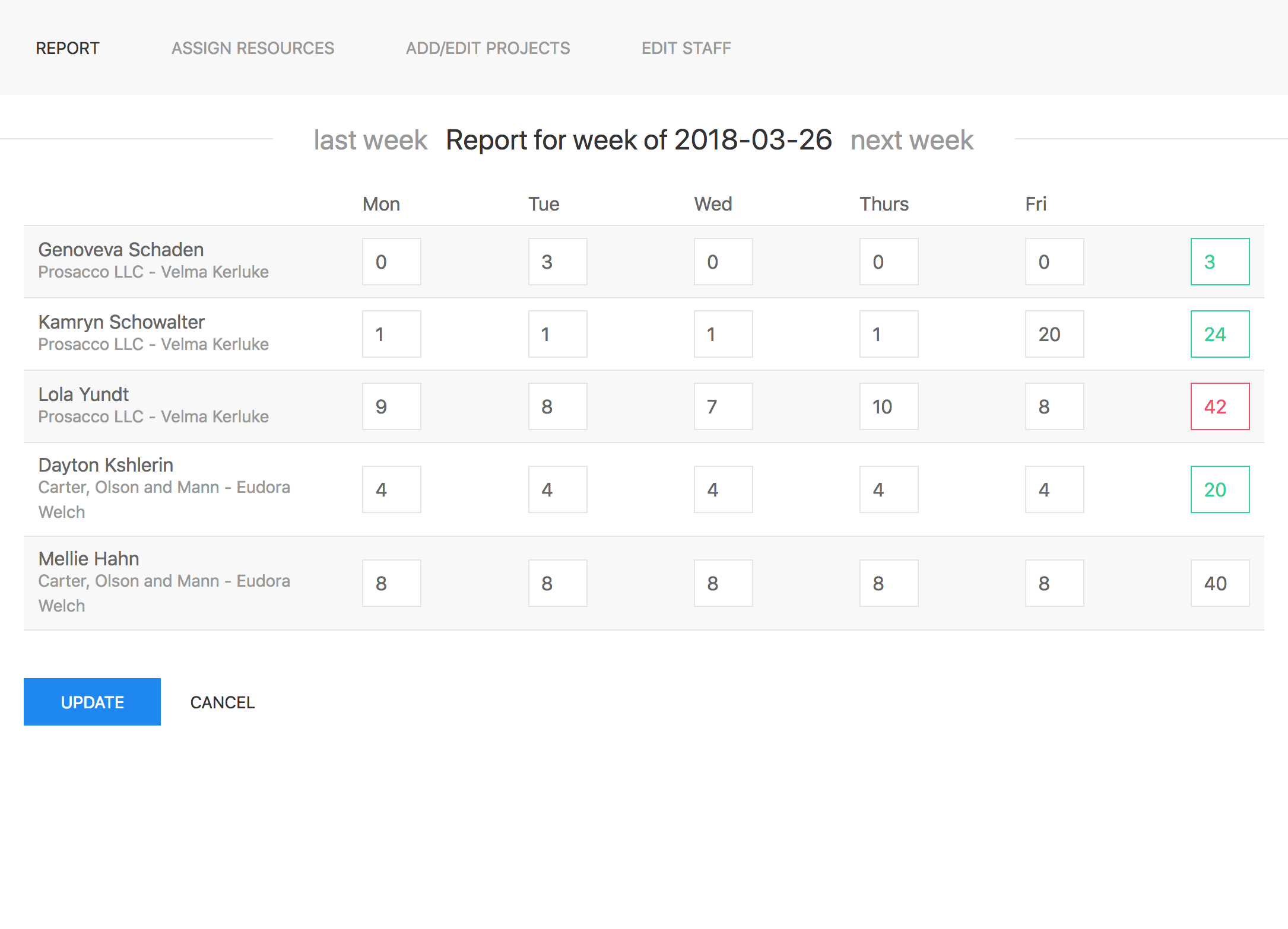1288x929 pixels.
Task: Edit Mellie Hahn's Friday hours
Action: click(x=1055, y=583)
